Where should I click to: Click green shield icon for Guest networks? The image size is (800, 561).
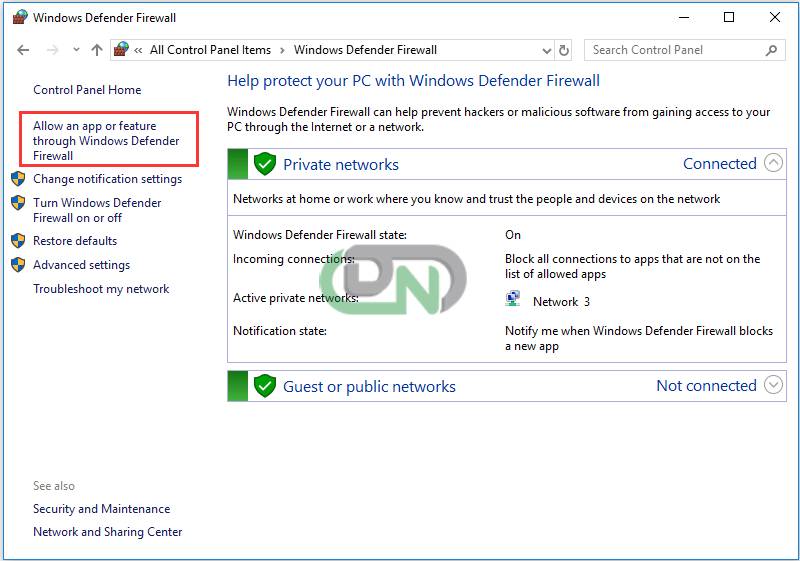[x=265, y=386]
